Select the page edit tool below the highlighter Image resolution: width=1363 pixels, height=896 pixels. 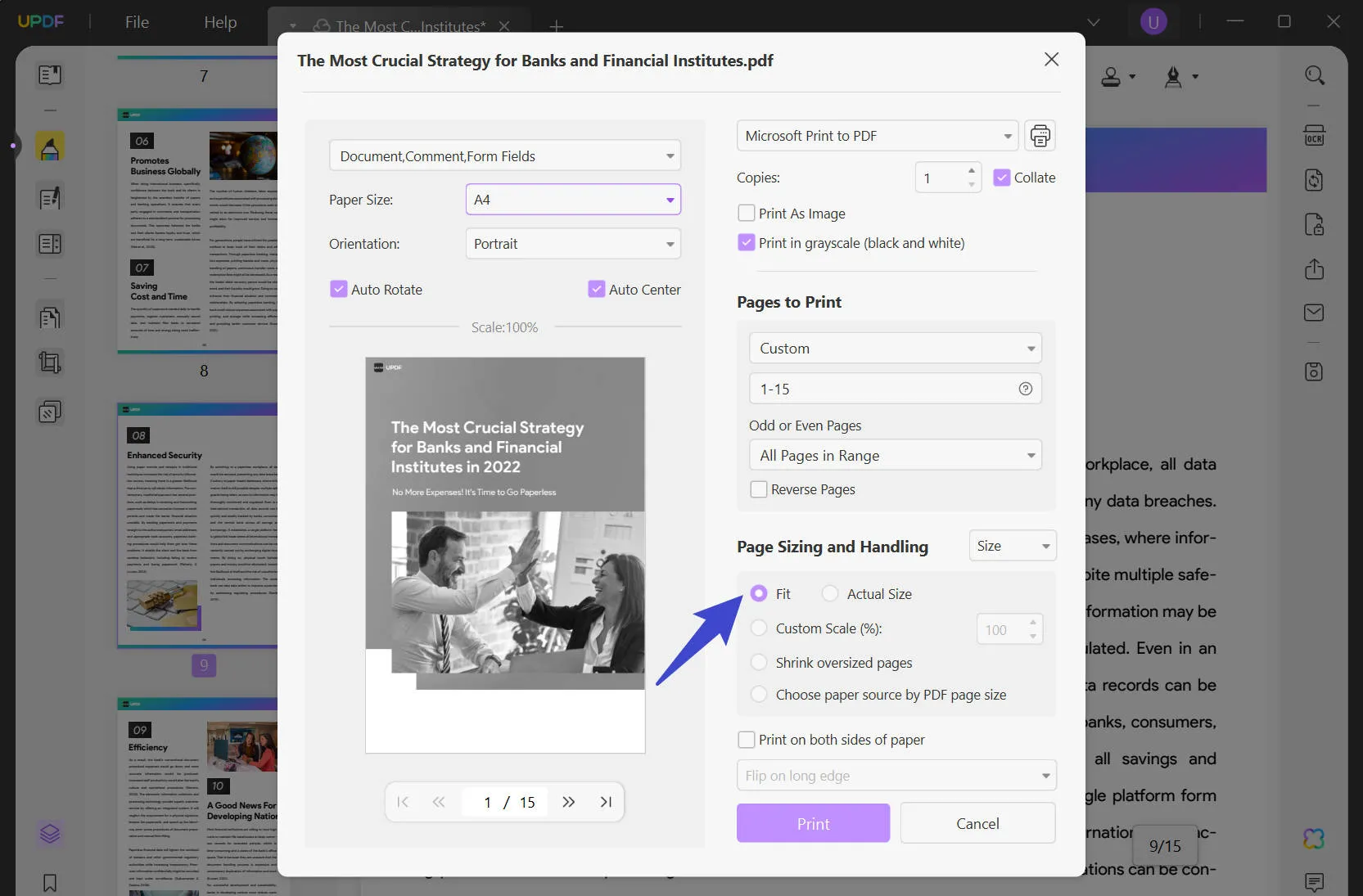[x=49, y=196]
